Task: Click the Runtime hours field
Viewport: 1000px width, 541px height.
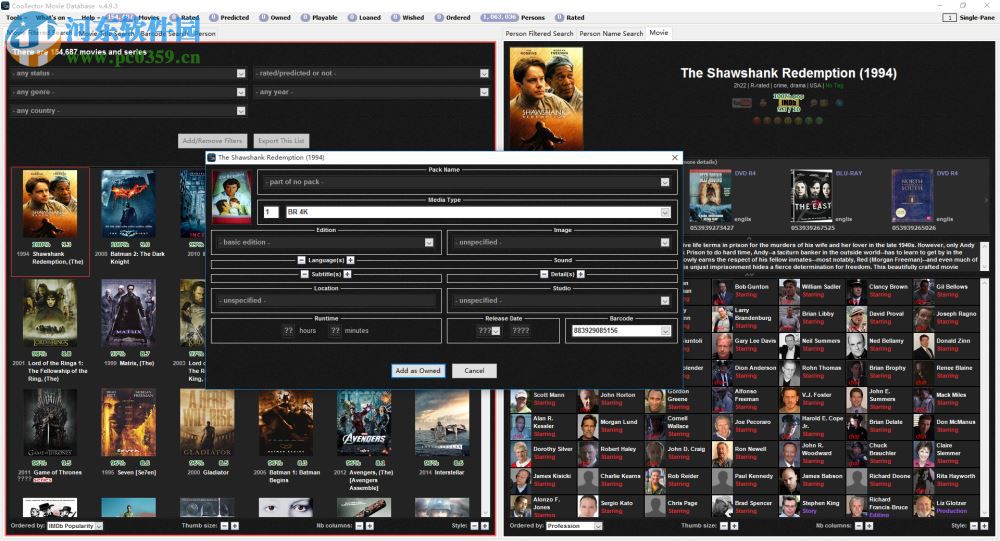Action: (x=288, y=330)
